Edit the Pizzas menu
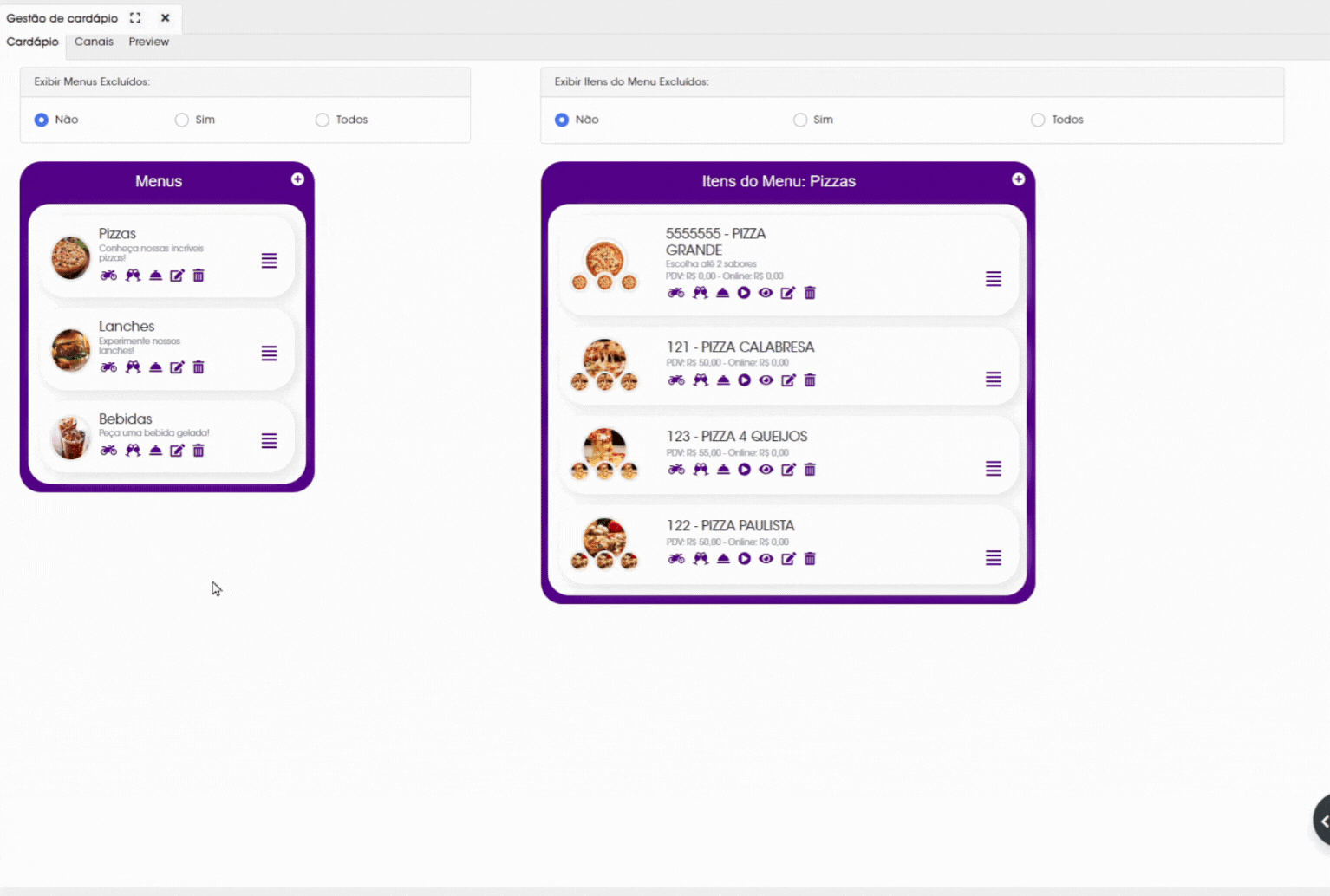This screenshot has height=896, width=1330. (177, 276)
